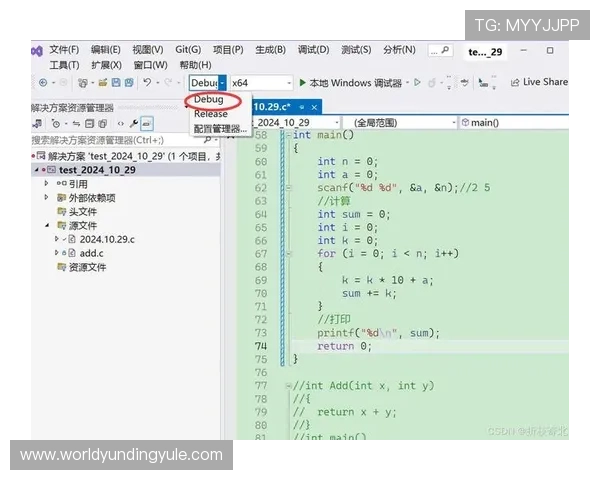Open the 测试(S) menu

(x=356, y=50)
